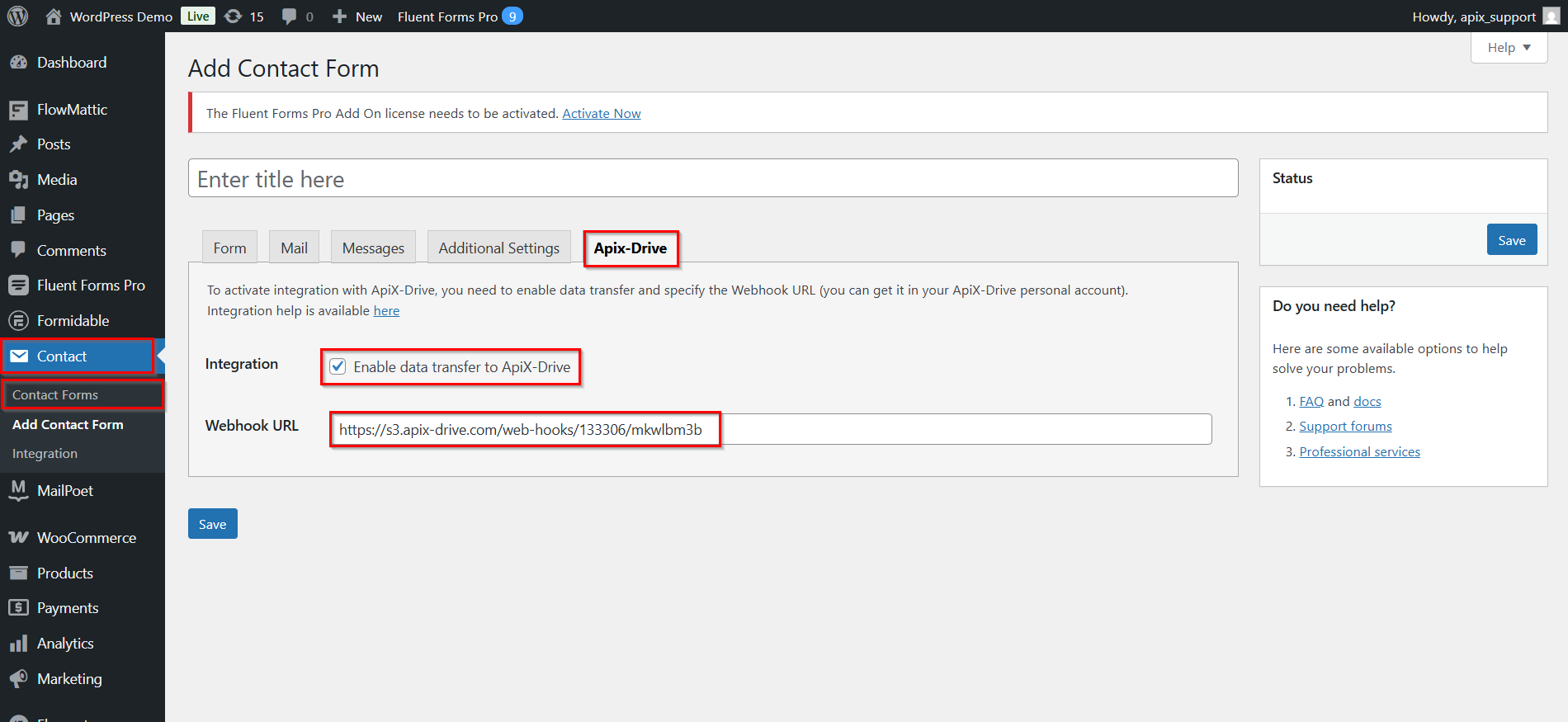The image size is (1568, 722).
Task: Open the Formidable menu label
Action: [x=73, y=321]
